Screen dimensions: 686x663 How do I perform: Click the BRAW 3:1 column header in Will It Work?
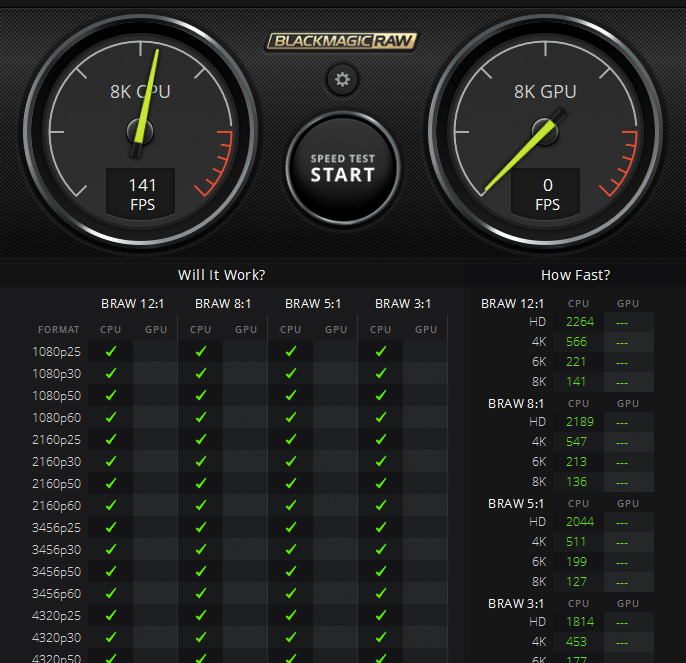[x=403, y=304]
